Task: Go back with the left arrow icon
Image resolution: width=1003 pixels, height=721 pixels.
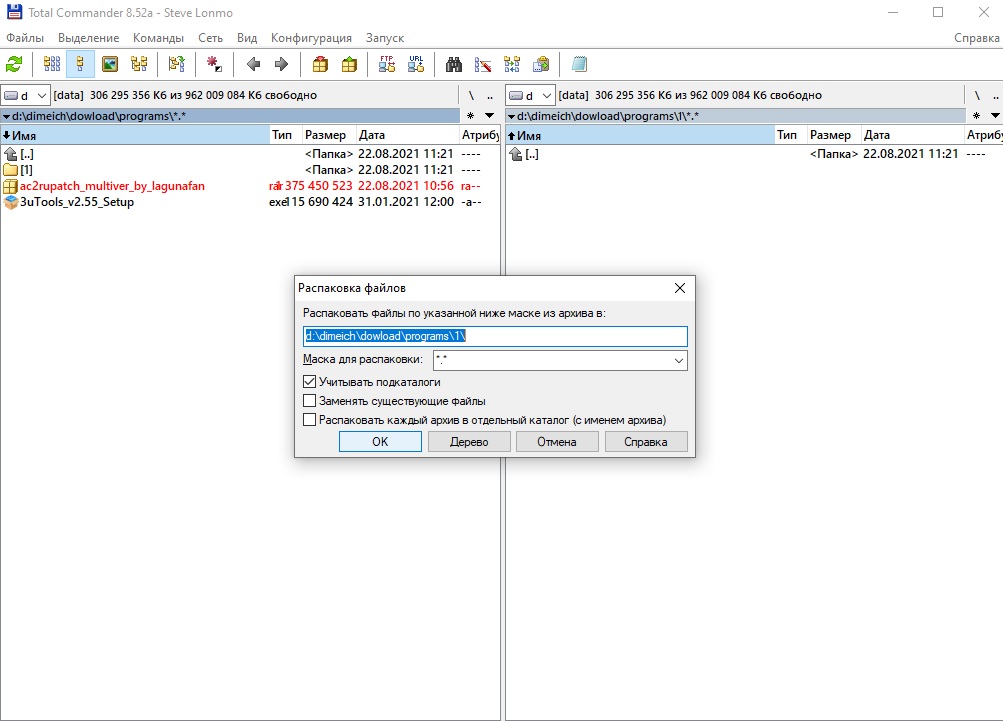Action: pos(253,64)
